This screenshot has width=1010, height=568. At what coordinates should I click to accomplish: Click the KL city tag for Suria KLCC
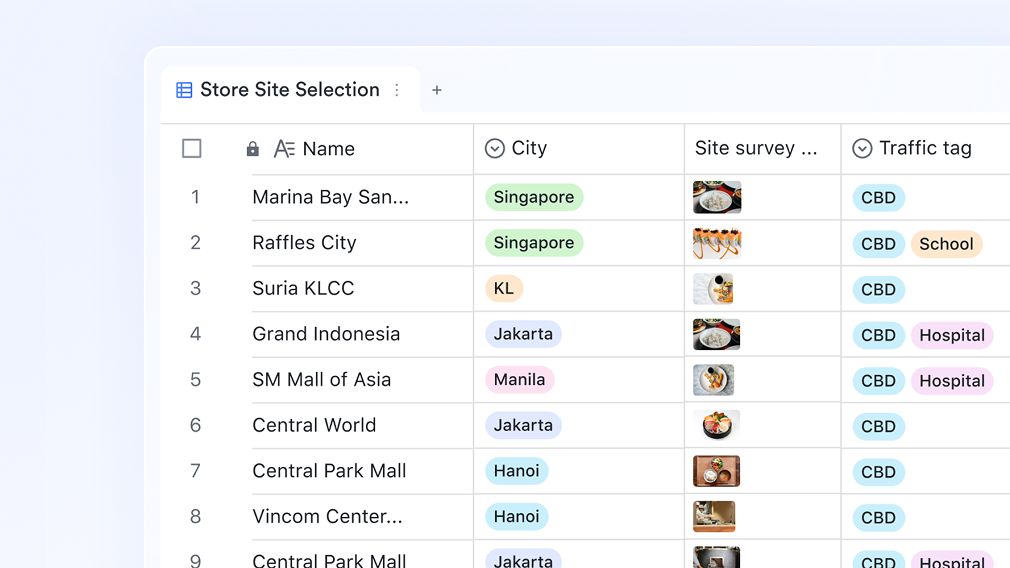click(504, 289)
